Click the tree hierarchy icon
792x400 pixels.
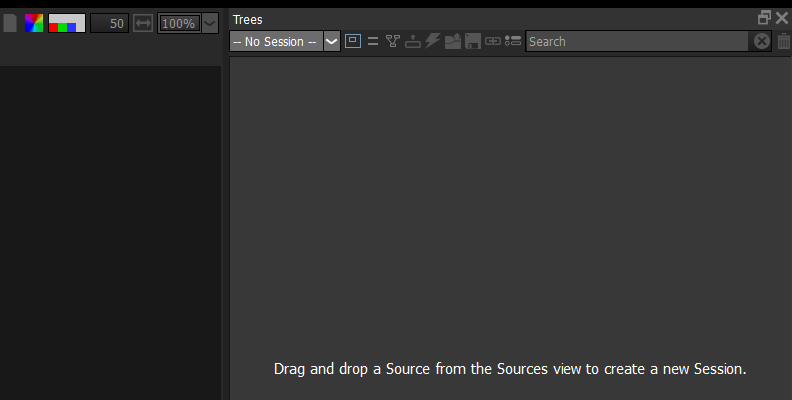click(393, 41)
